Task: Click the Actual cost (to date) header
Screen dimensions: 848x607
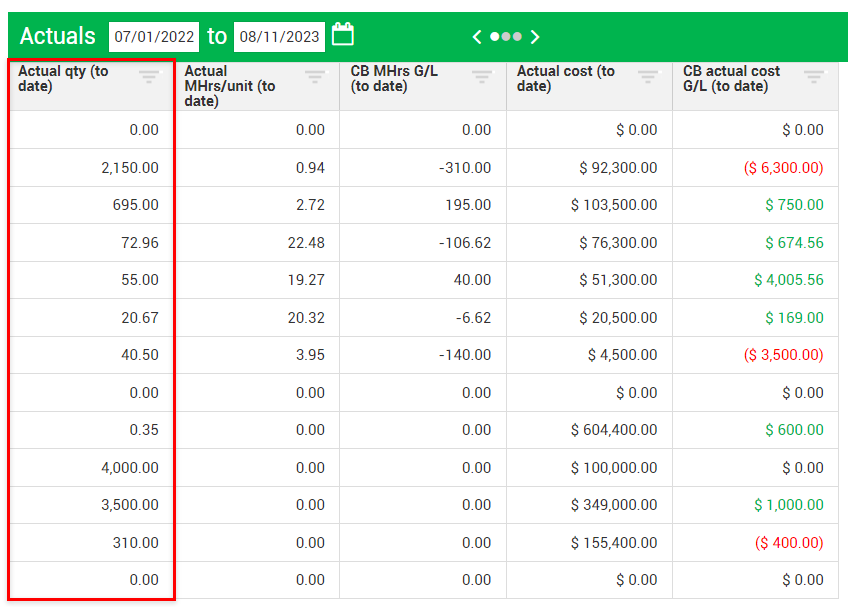Action: (566, 79)
